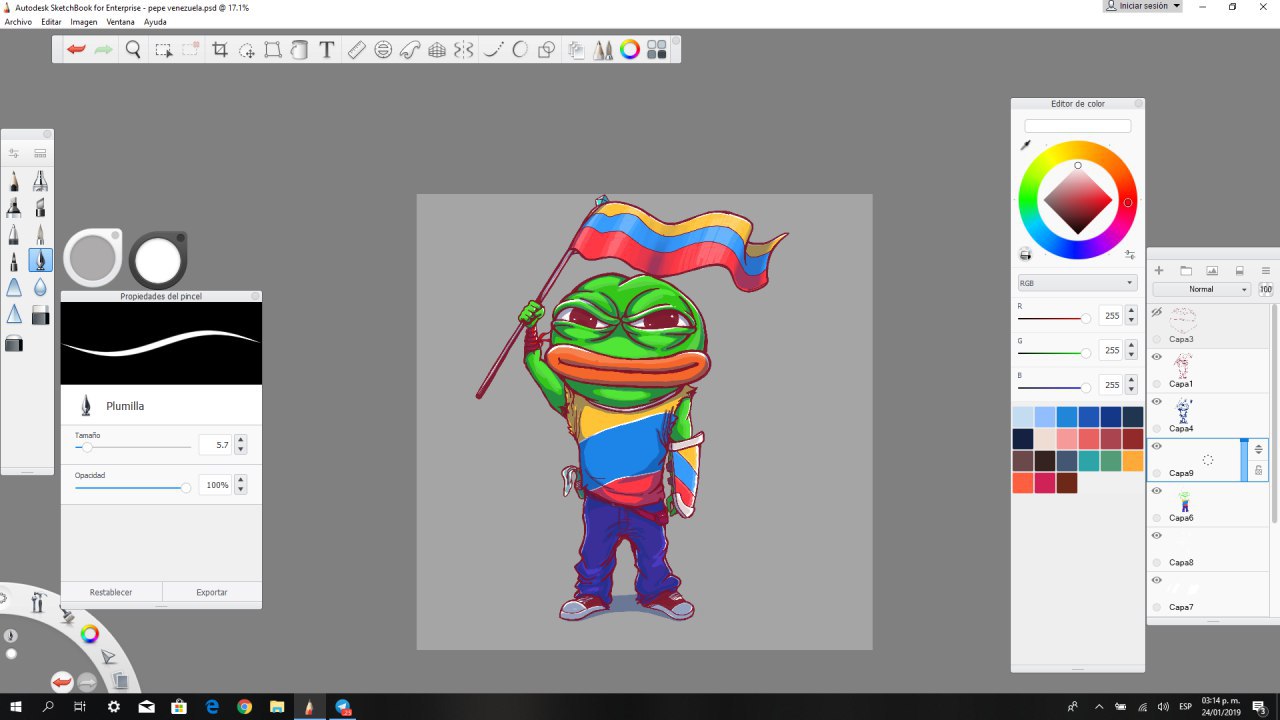The image size is (1280, 720).
Task: Select the Text tool
Action: (326, 49)
